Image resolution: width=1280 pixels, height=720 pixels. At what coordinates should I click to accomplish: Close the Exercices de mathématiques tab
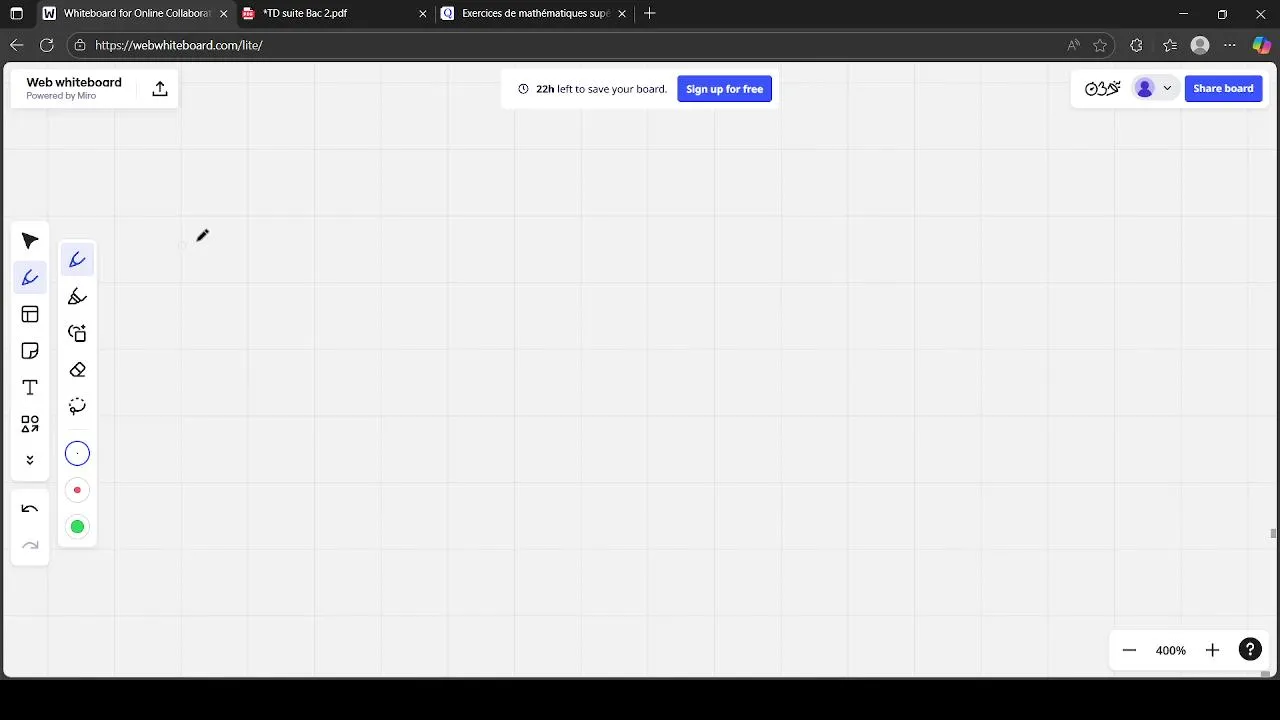[622, 14]
